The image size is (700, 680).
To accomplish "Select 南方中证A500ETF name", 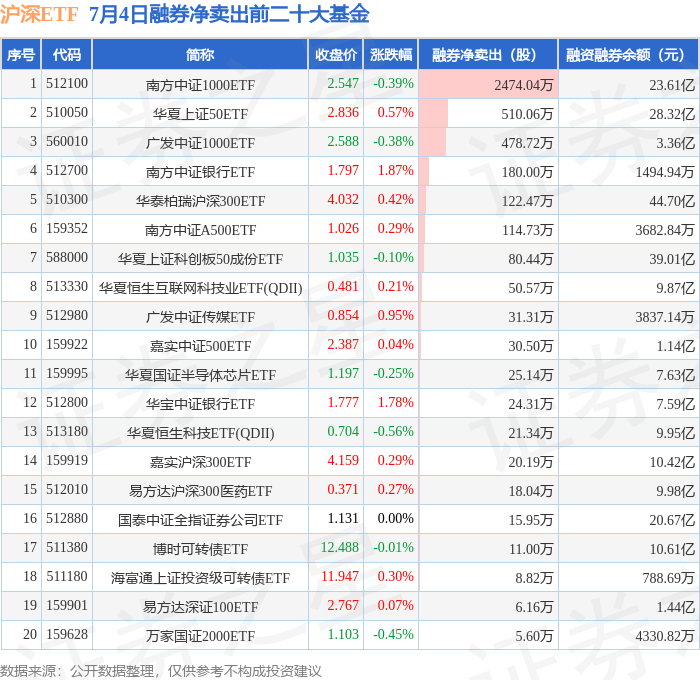I will pos(200,230).
